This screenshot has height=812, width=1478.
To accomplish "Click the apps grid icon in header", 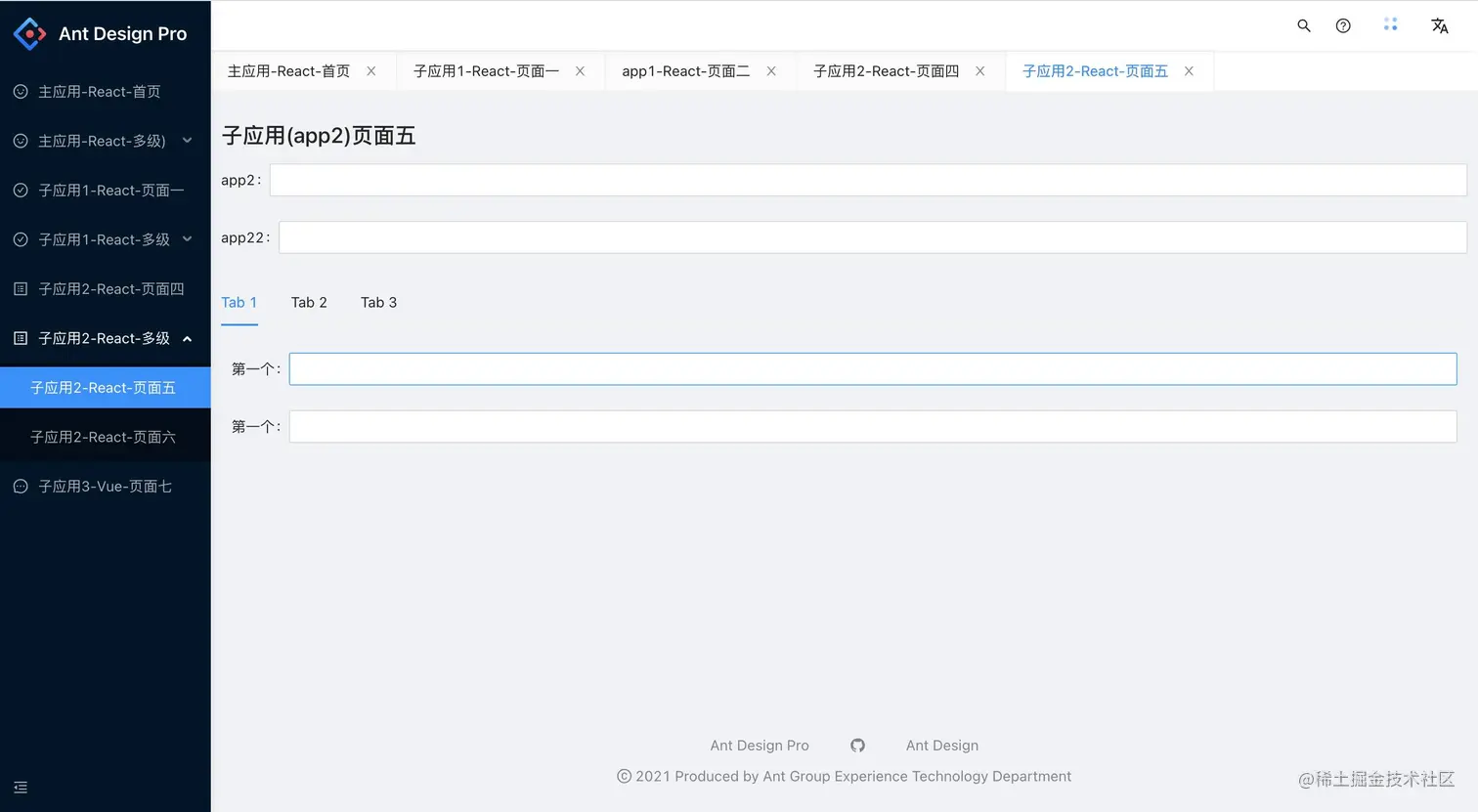I will 1390,25.
